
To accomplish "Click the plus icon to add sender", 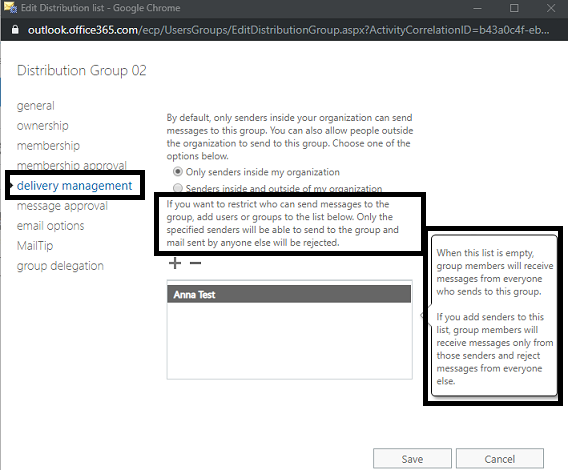I will pyautogui.click(x=175, y=263).
